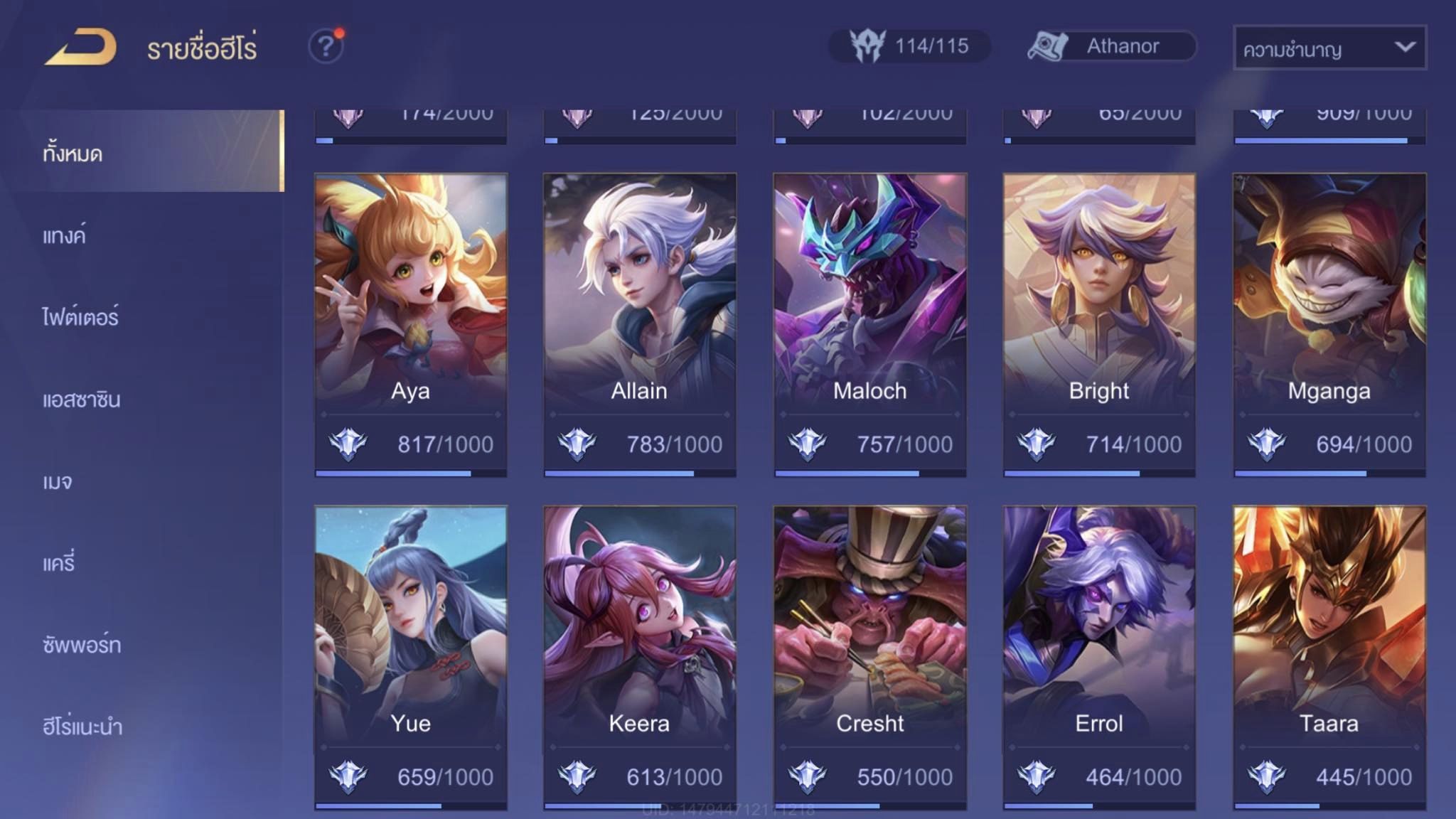1456x819 pixels.
Task: Tap the golden back arrow icon
Action: (x=80, y=47)
